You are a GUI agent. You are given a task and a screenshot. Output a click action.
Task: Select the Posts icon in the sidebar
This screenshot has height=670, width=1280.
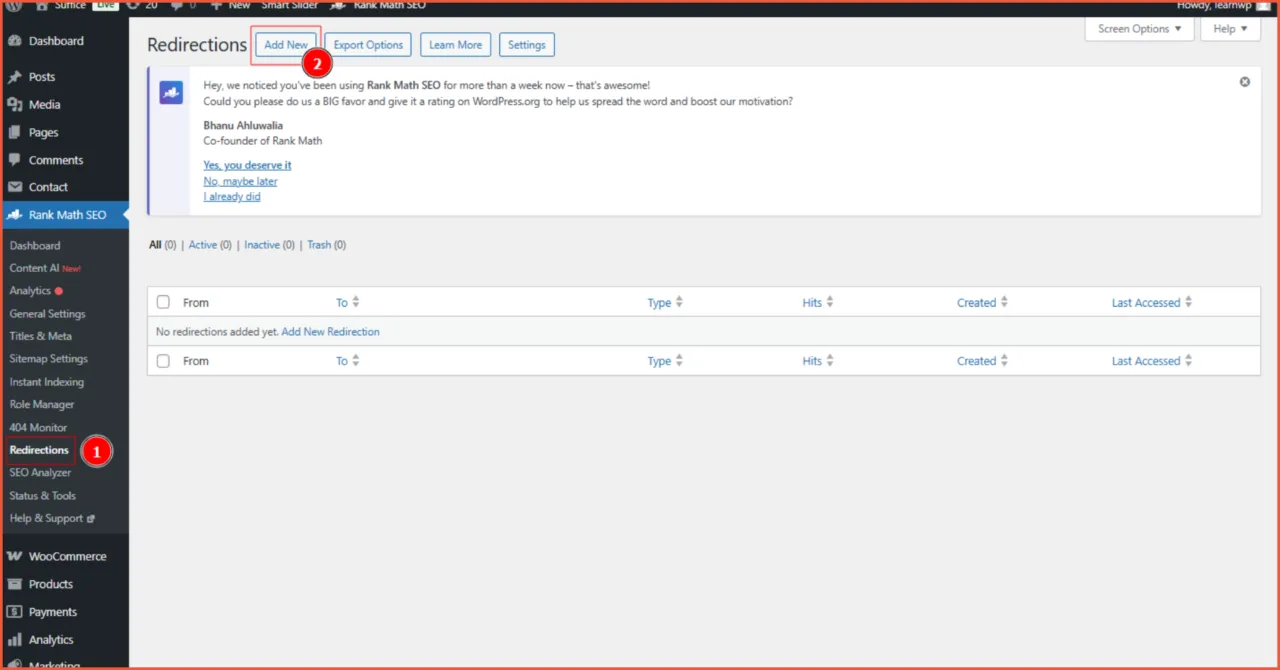pyautogui.click(x=16, y=77)
